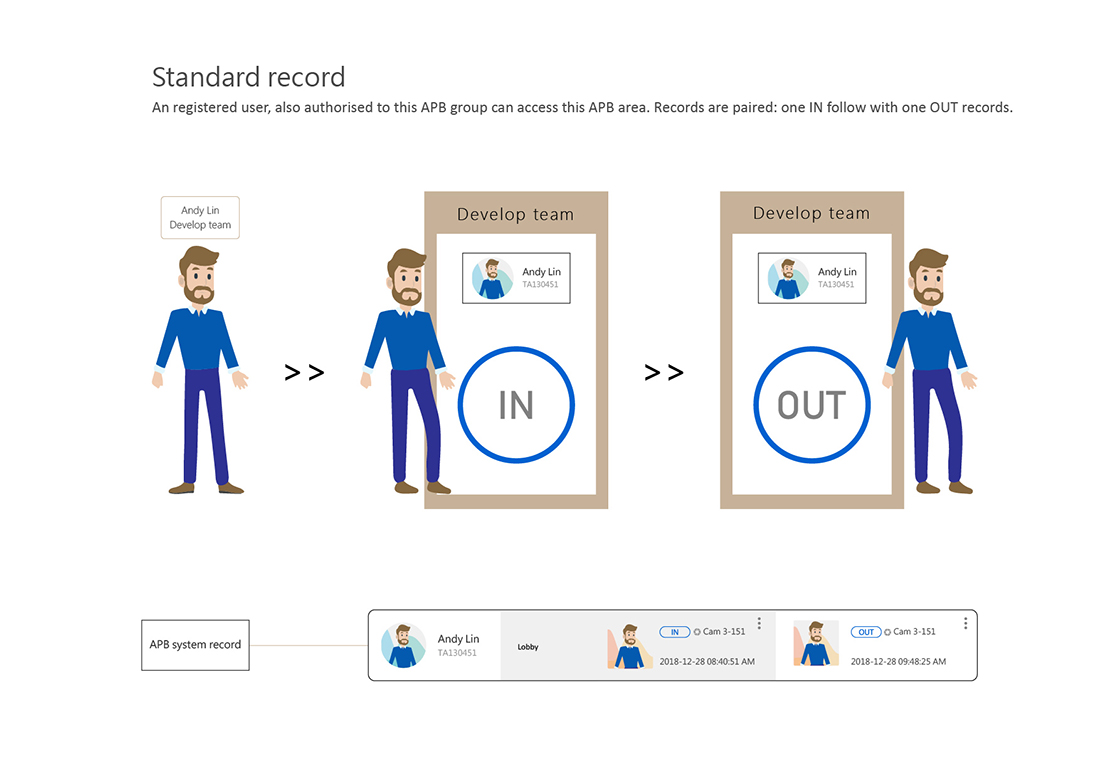Click the OUT record snapshot thumbnail
This screenshot has width=1100, height=778.
click(816, 644)
